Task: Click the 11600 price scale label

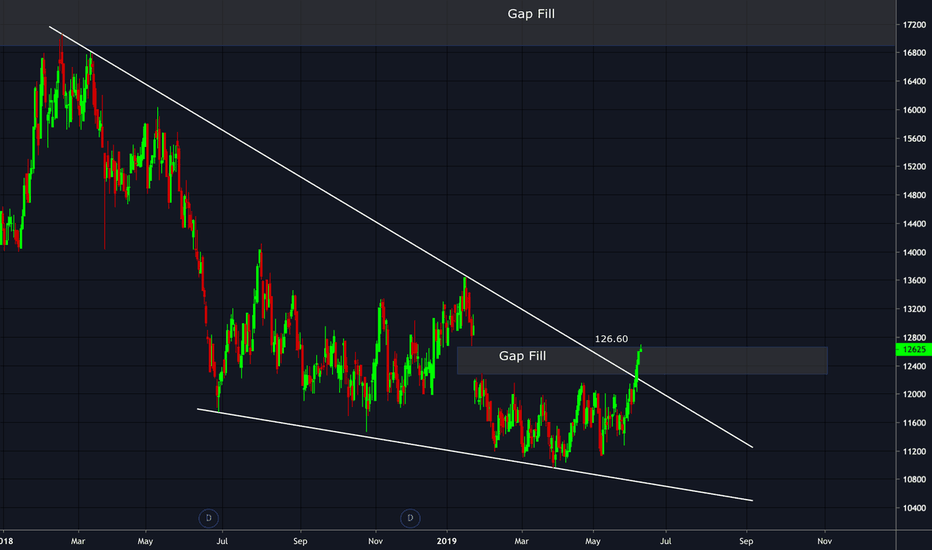Action: point(914,423)
